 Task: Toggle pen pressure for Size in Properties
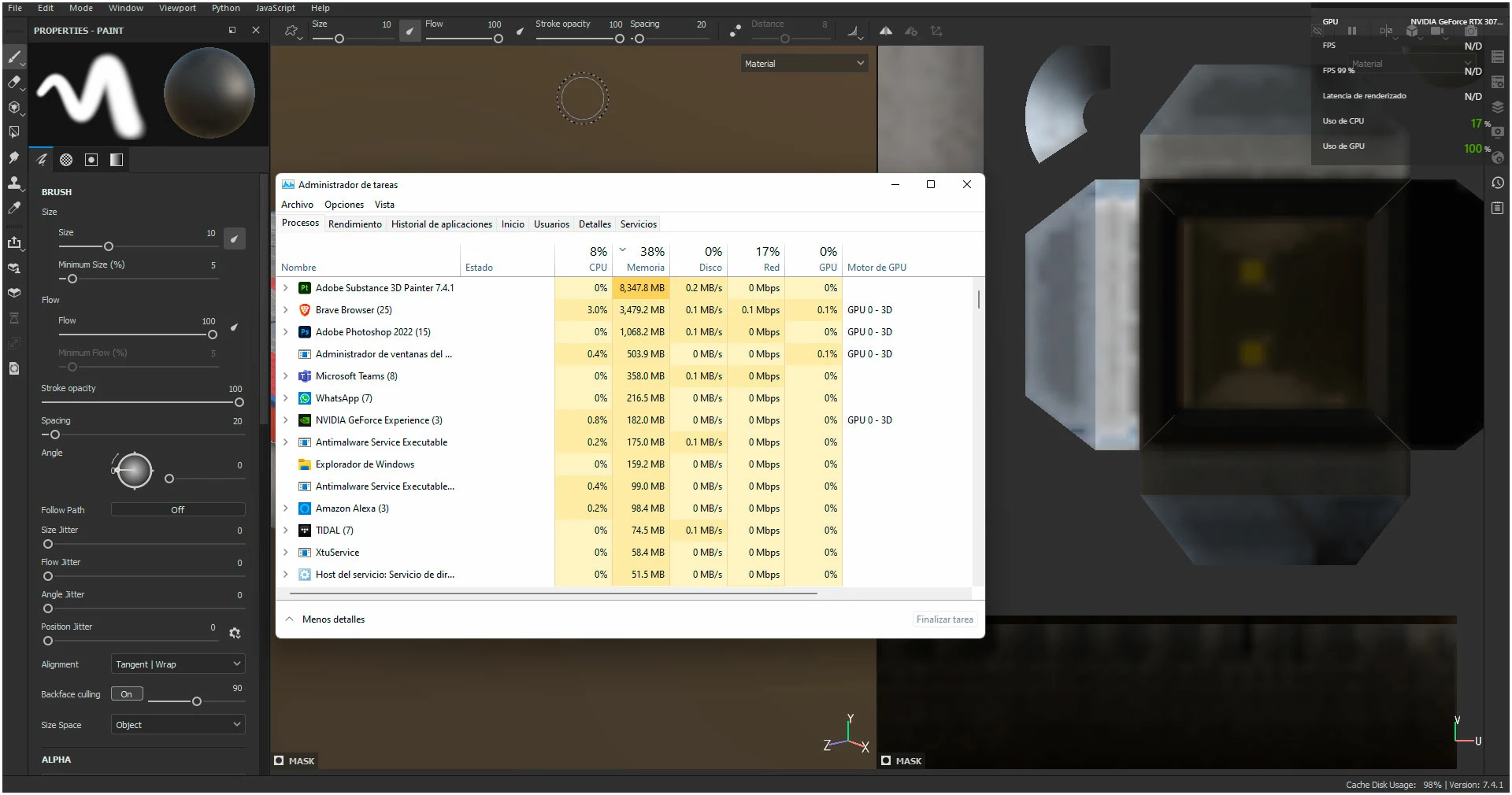[235, 238]
